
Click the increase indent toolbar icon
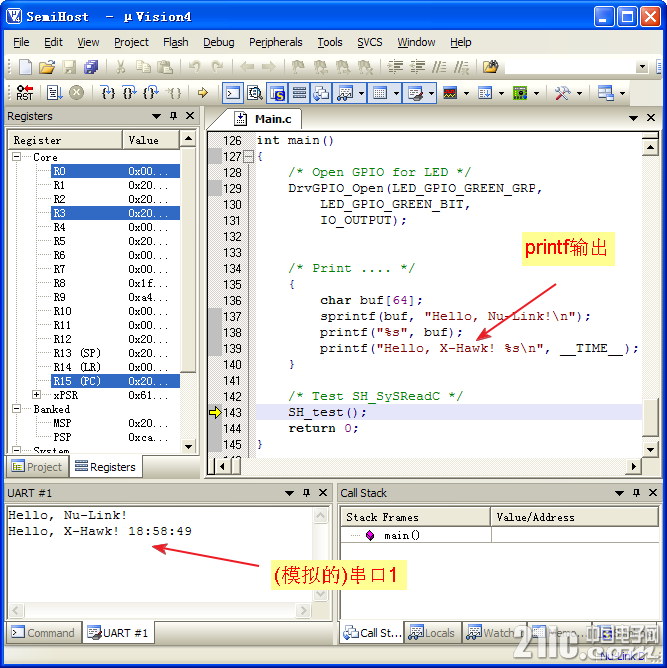click(x=395, y=67)
